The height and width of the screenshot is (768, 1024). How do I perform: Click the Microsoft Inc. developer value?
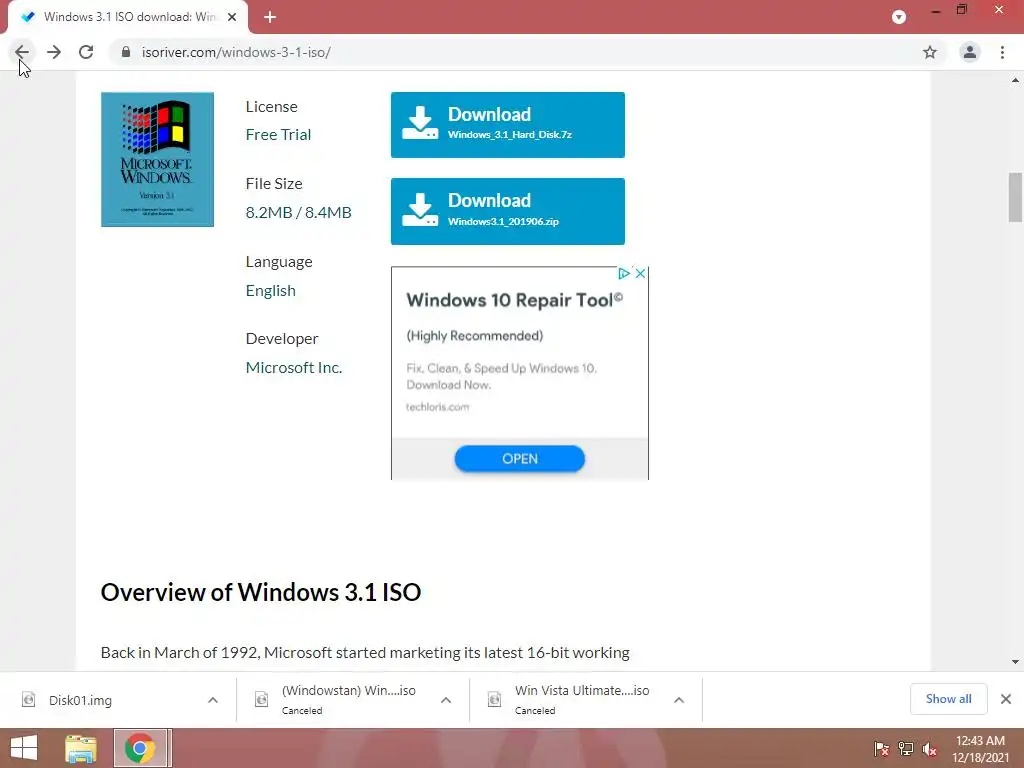tap(294, 368)
